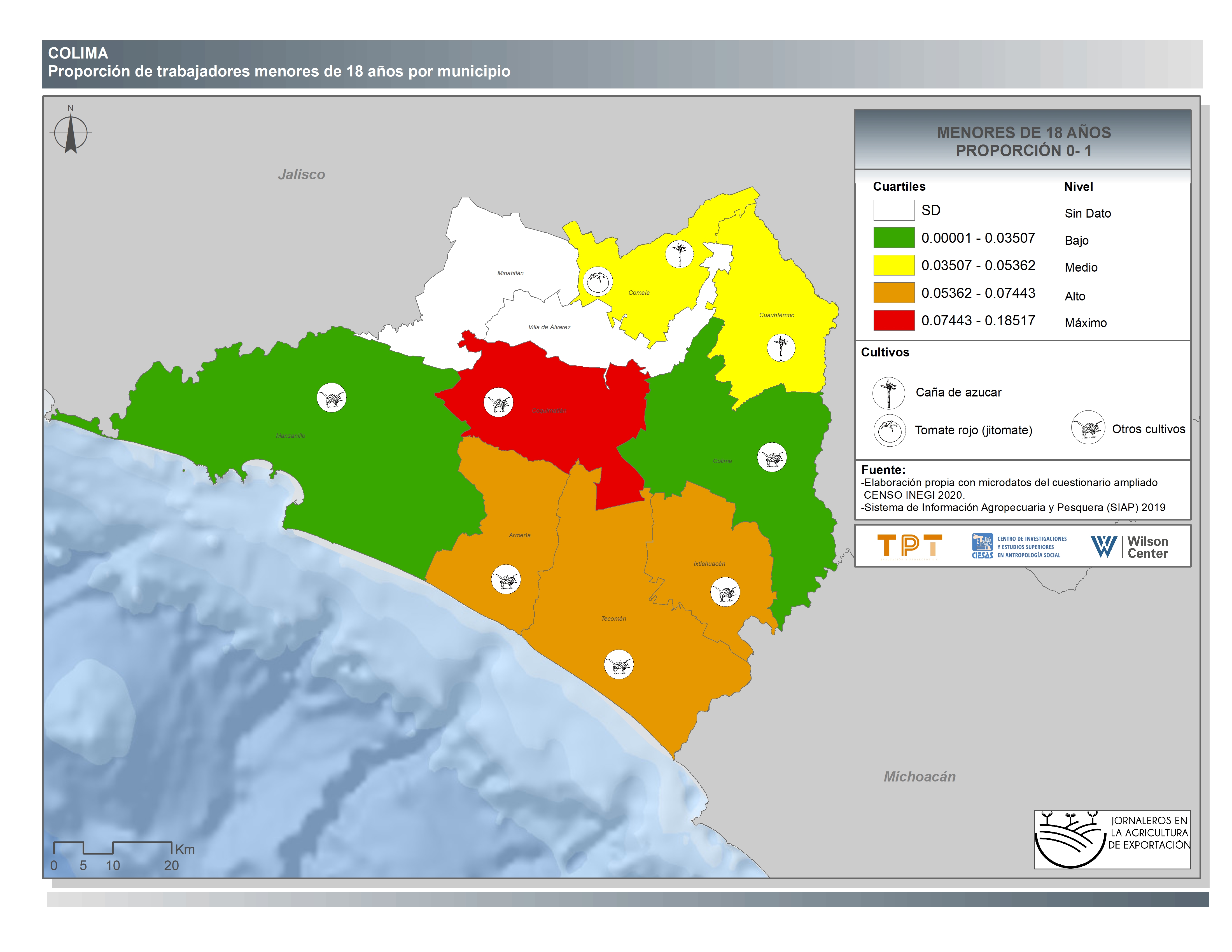Screen dimensions: 1232x952
Task: Click the Minatitlán municipality label
Action: [x=510, y=273]
